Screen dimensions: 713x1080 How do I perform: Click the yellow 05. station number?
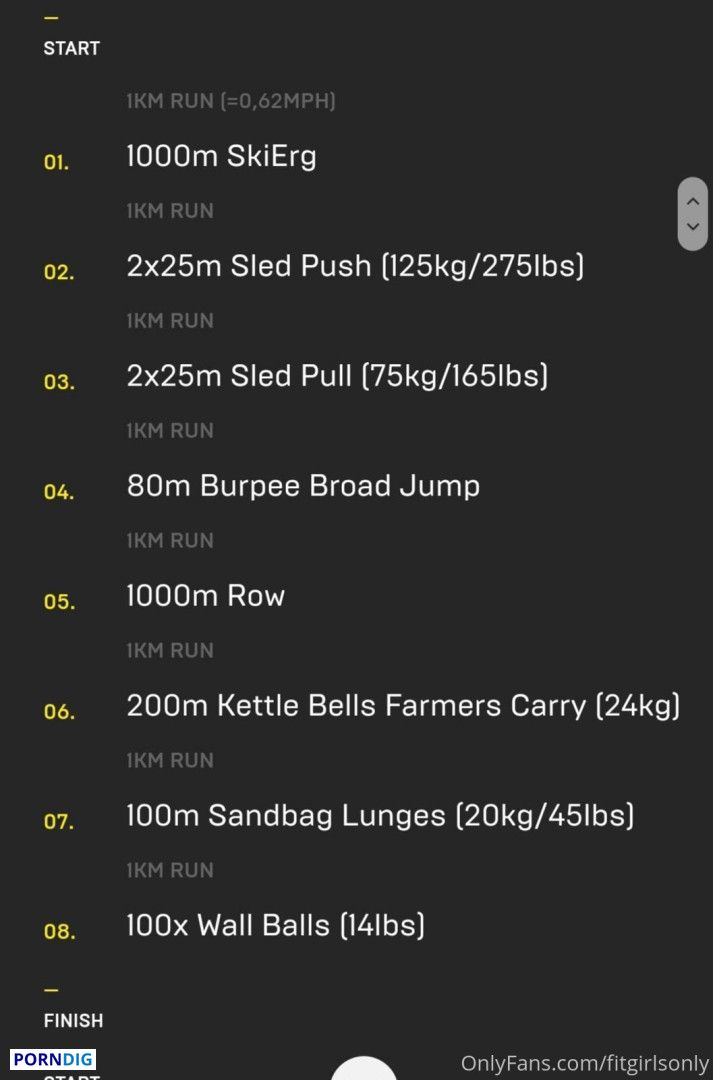[59, 602]
